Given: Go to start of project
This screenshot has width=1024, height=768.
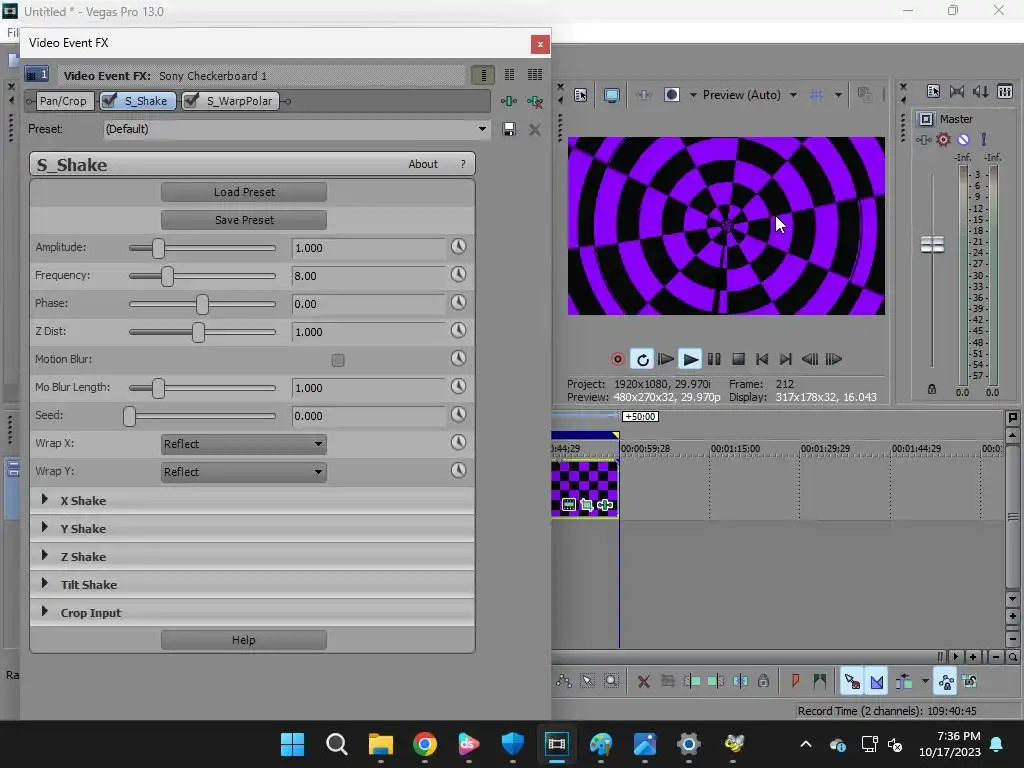Looking at the screenshot, I should pyautogui.click(x=762, y=359).
